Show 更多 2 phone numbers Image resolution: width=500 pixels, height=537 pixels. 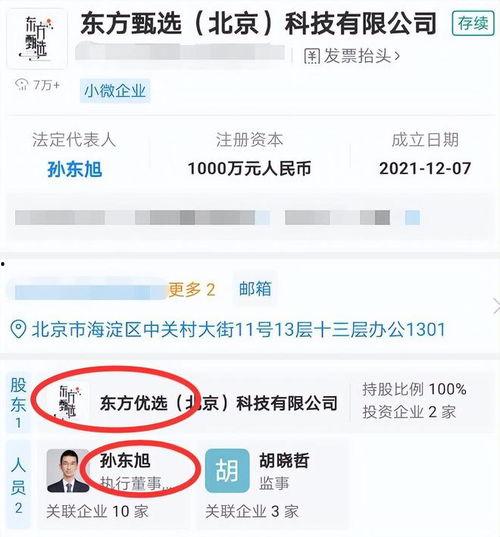(192, 290)
